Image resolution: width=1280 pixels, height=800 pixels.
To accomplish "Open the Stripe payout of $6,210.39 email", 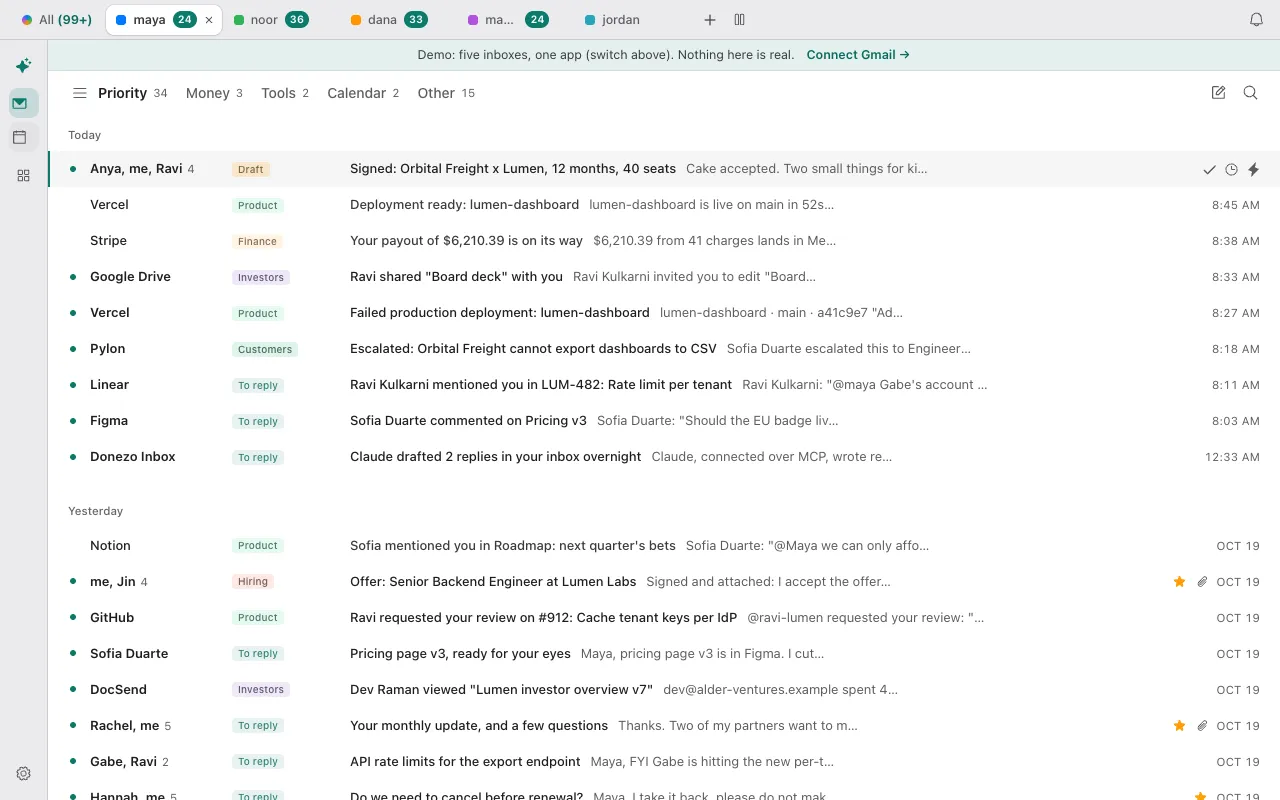I will 664,241.
